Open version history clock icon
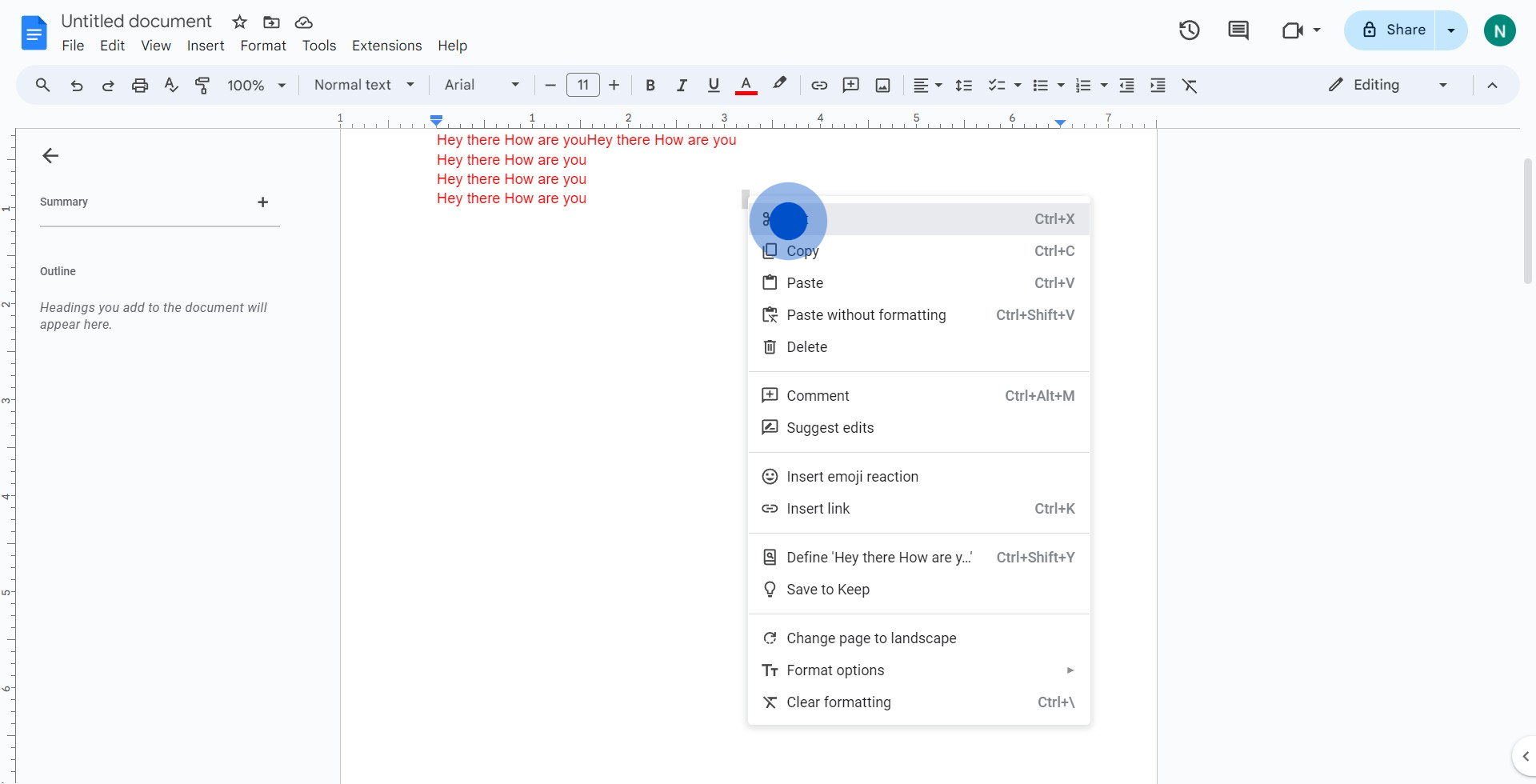The height and width of the screenshot is (784, 1536). [x=1189, y=30]
